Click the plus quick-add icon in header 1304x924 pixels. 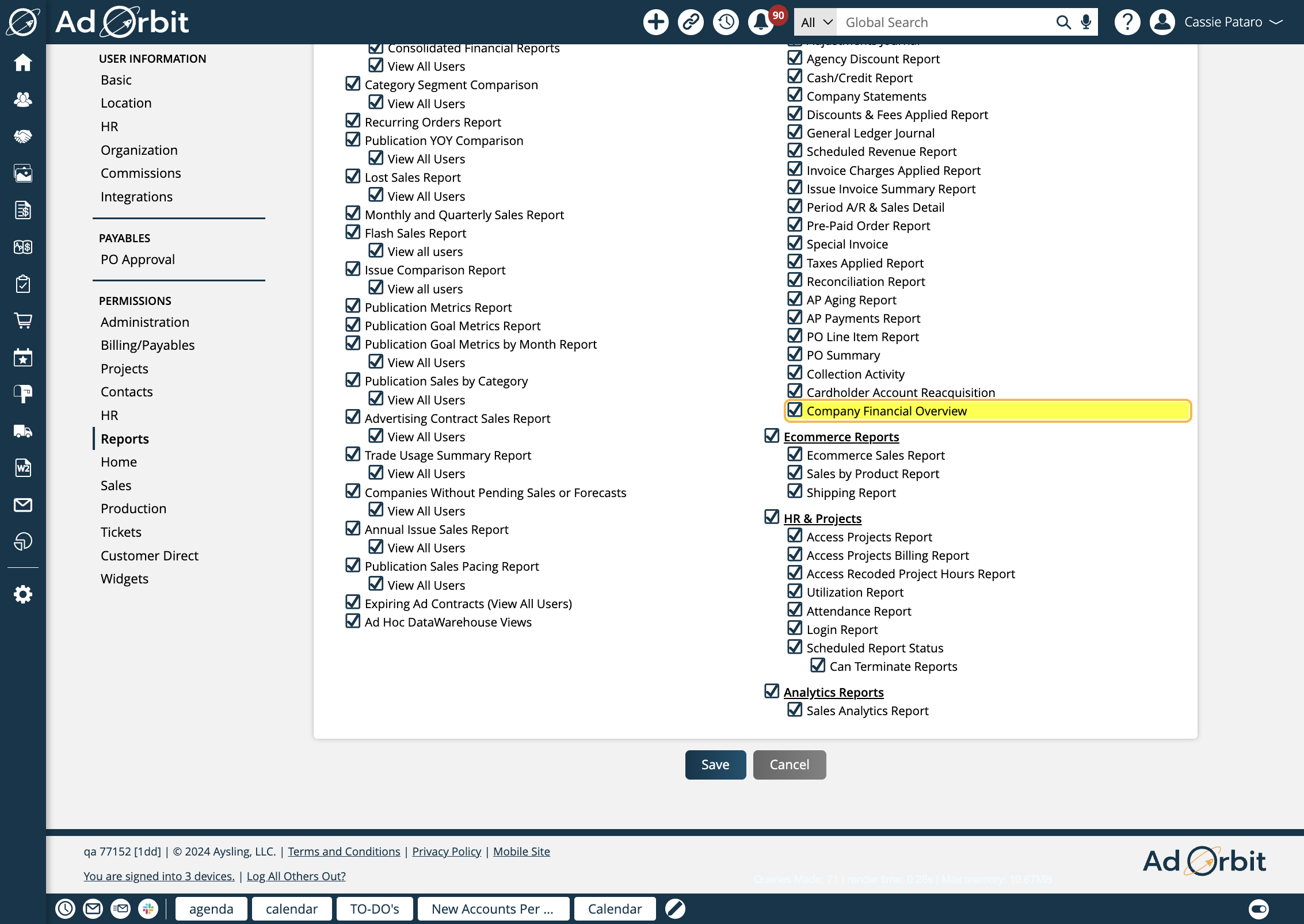click(x=655, y=22)
